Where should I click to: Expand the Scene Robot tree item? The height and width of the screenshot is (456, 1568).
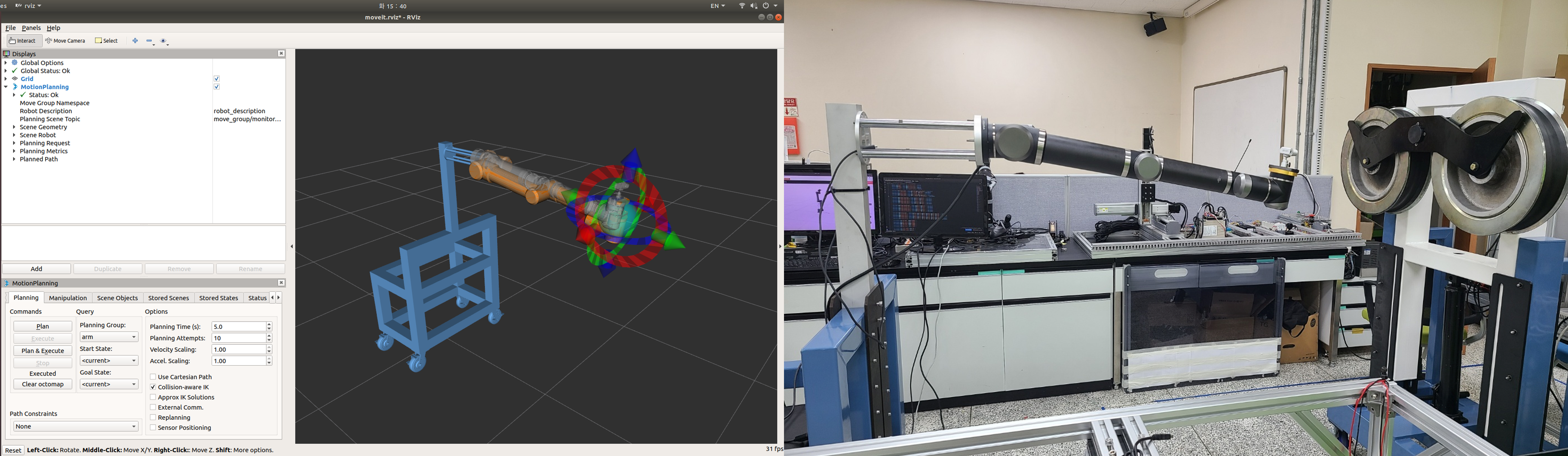(x=14, y=135)
